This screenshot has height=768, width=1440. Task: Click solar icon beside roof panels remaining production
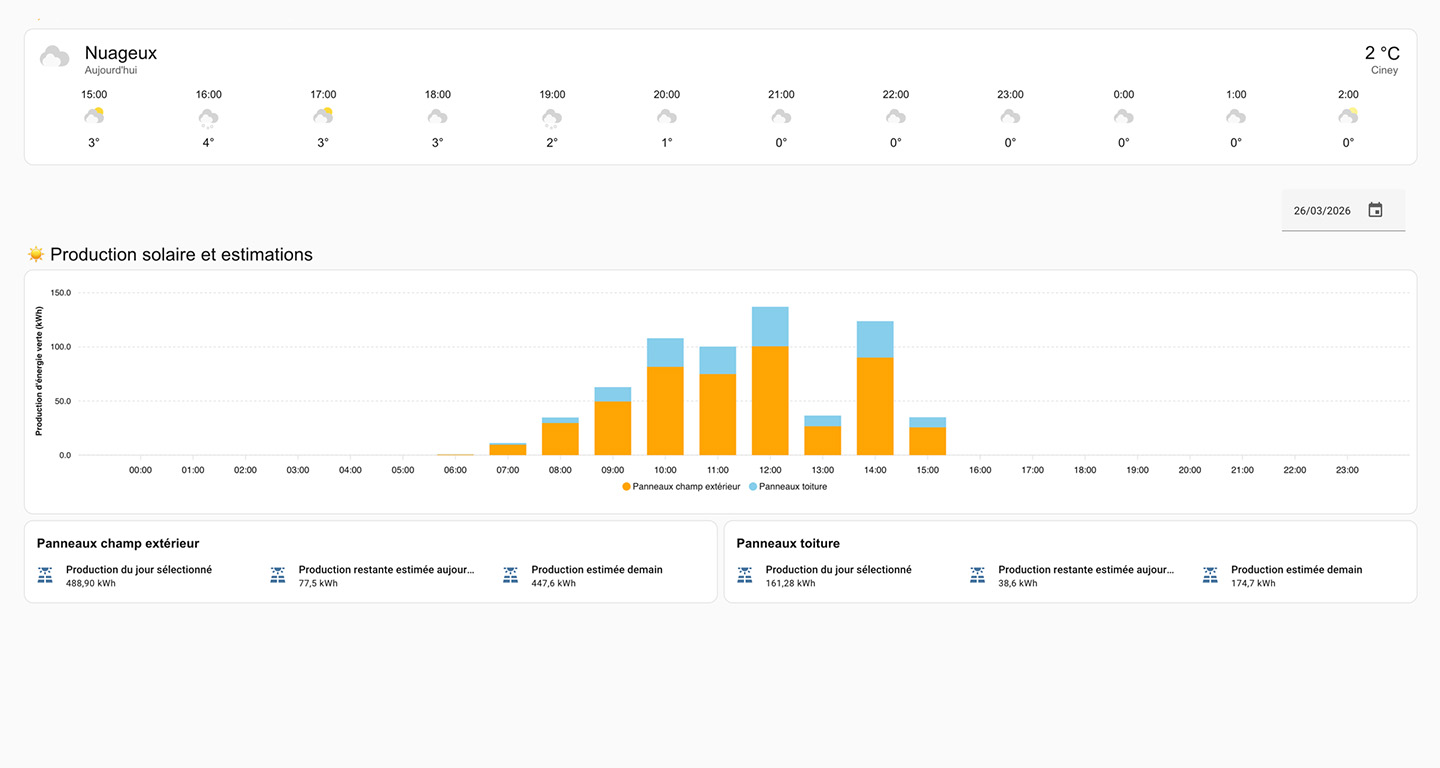(x=977, y=575)
